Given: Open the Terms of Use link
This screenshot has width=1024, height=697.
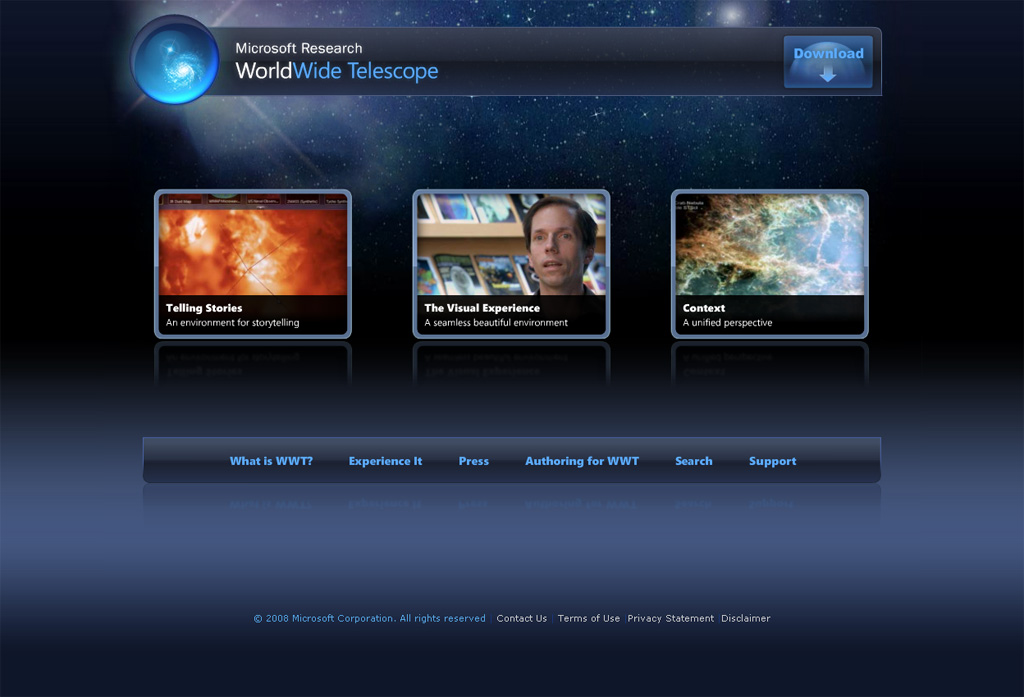Looking at the screenshot, I should coord(588,619).
